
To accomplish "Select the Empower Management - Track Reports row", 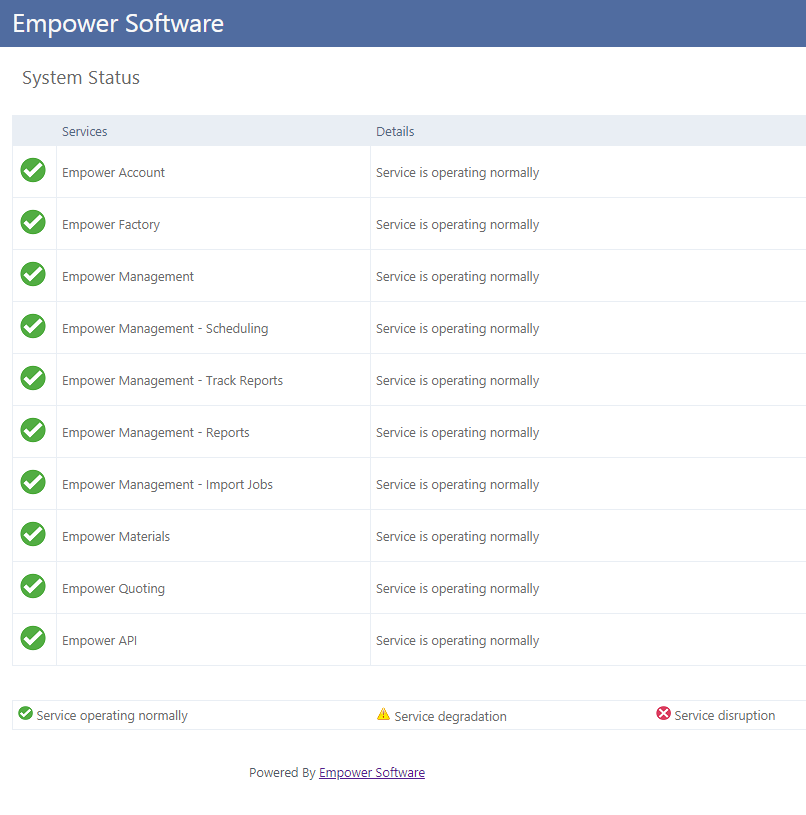I will 172,381.
